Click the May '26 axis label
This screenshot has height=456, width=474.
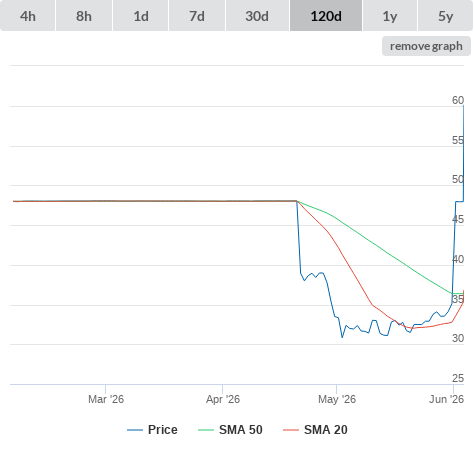click(337, 399)
